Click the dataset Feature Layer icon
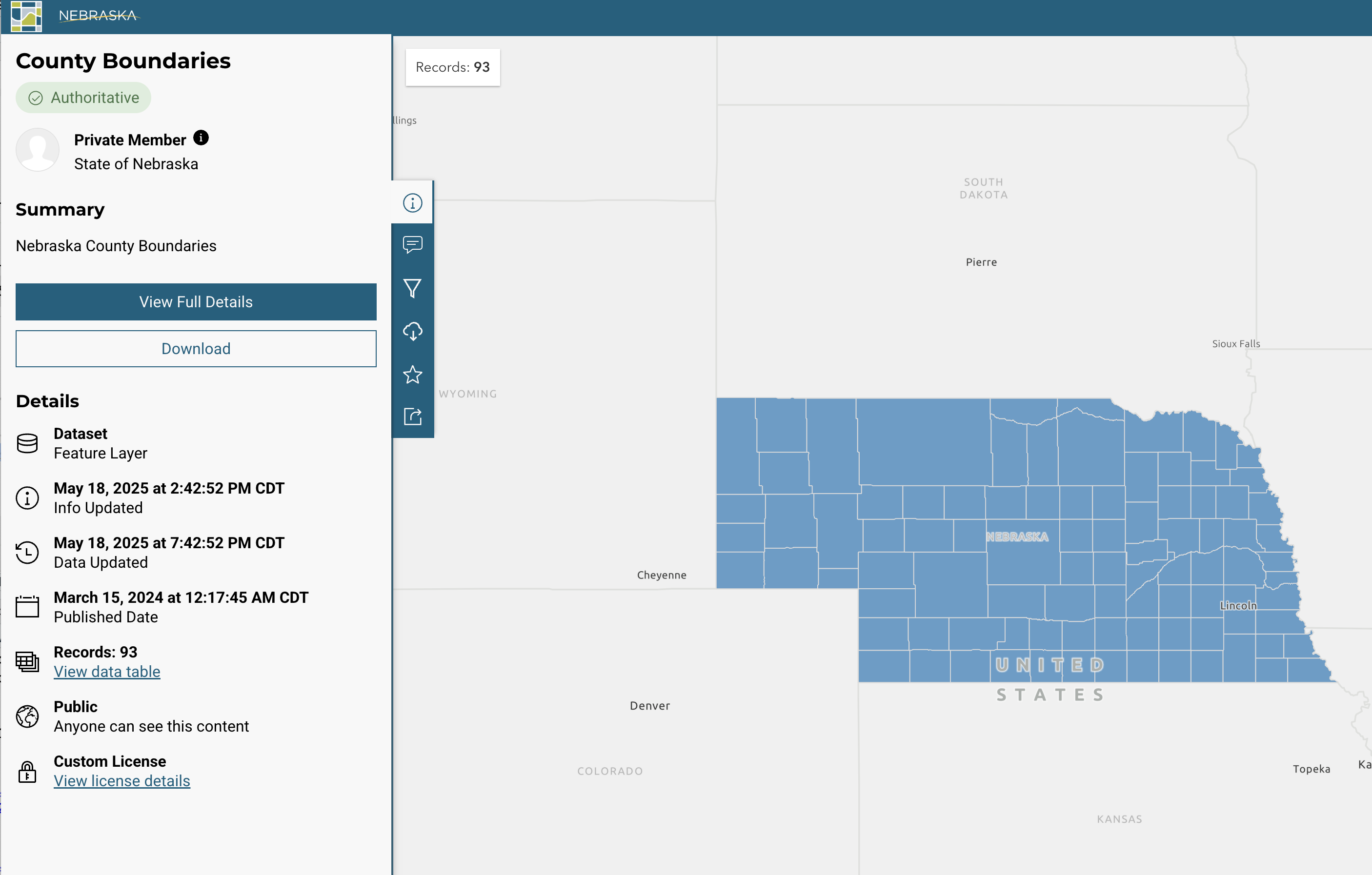 coord(27,443)
